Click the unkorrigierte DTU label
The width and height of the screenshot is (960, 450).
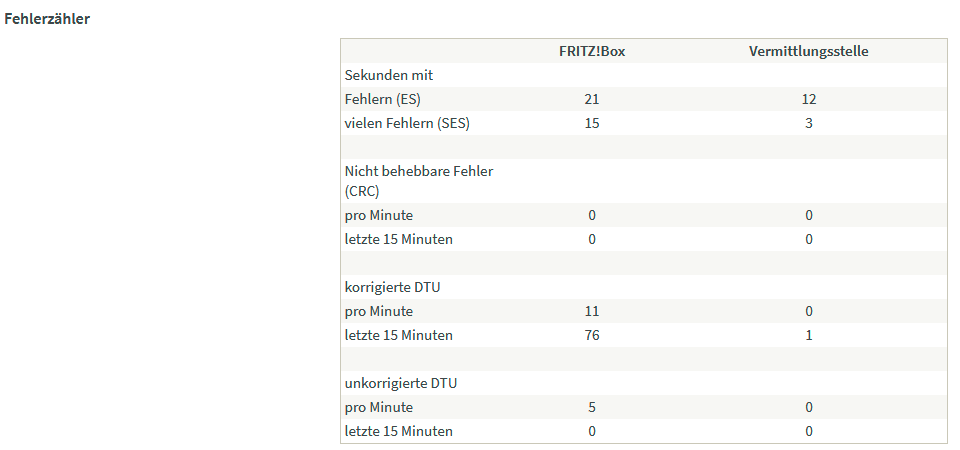(x=400, y=383)
